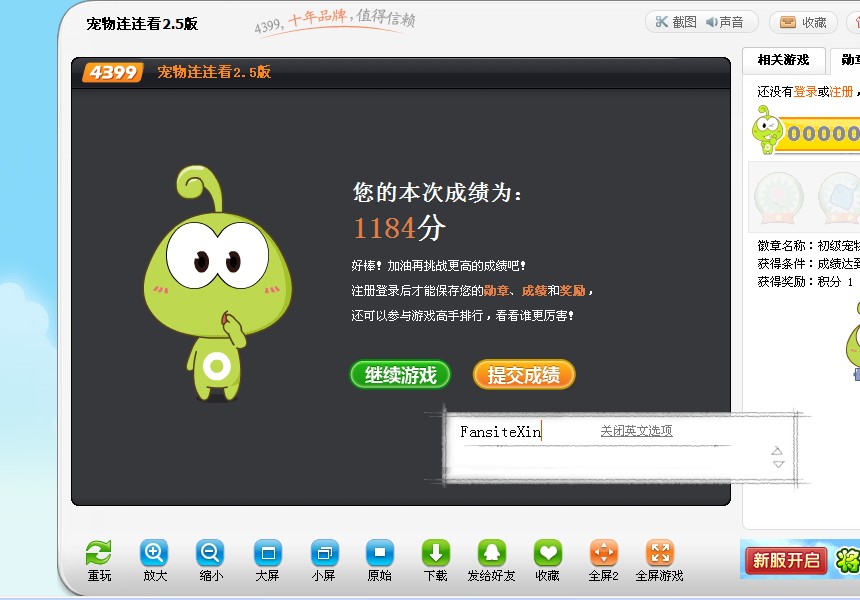Click the page title 宠物连连看2.5版
Viewport: 860px width, 600px height.
point(142,24)
